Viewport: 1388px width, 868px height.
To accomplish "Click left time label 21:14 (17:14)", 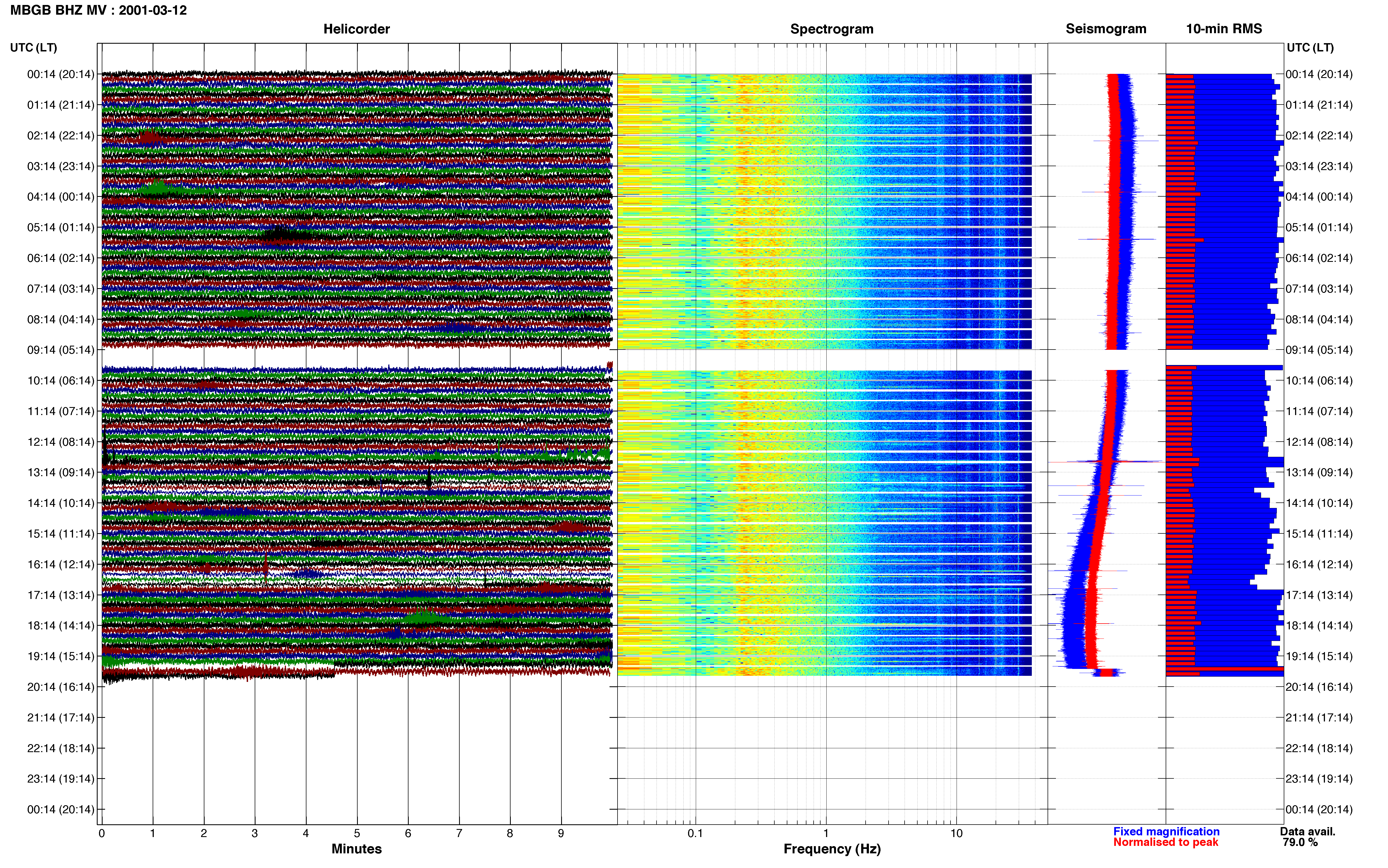I will coord(61,718).
